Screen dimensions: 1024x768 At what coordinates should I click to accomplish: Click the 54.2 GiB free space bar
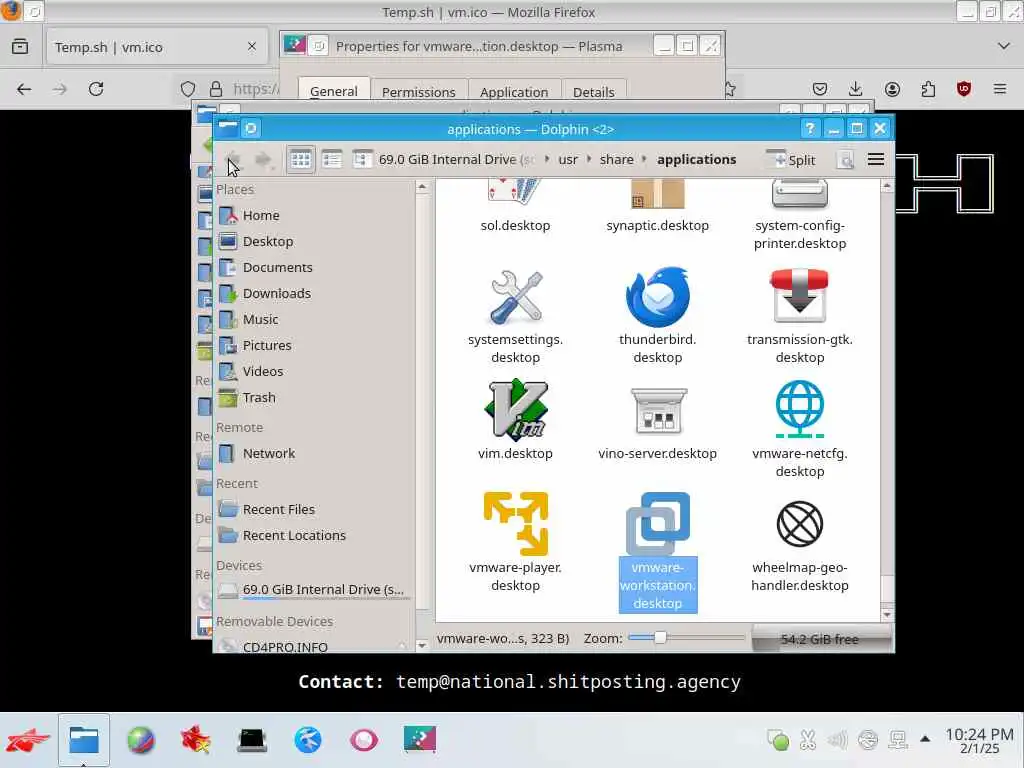coord(820,639)
